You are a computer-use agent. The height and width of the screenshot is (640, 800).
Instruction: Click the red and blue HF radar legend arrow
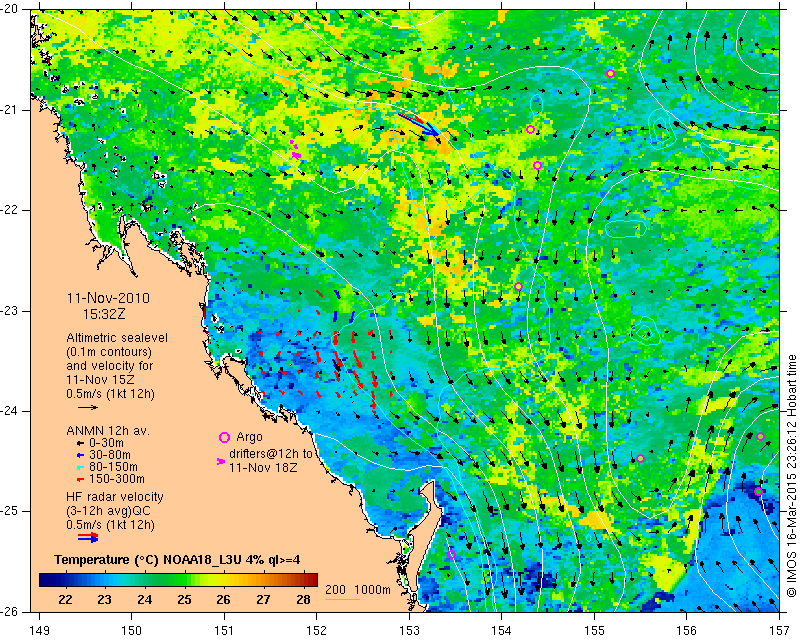click(x=88, y=537)
